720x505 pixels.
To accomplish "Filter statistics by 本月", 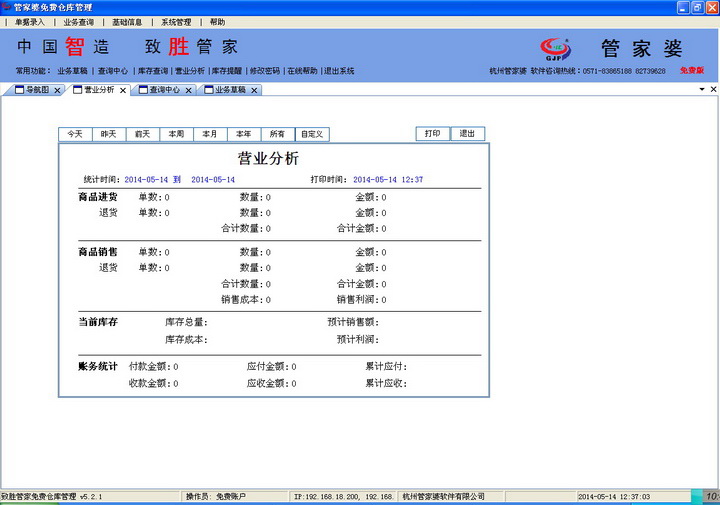I will [210, 134].
